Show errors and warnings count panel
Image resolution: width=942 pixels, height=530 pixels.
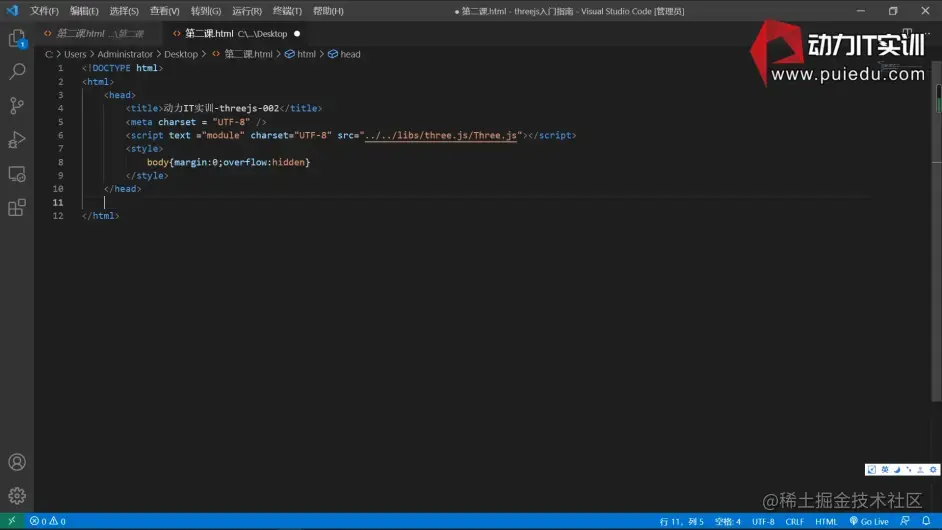tap(48, 521)
